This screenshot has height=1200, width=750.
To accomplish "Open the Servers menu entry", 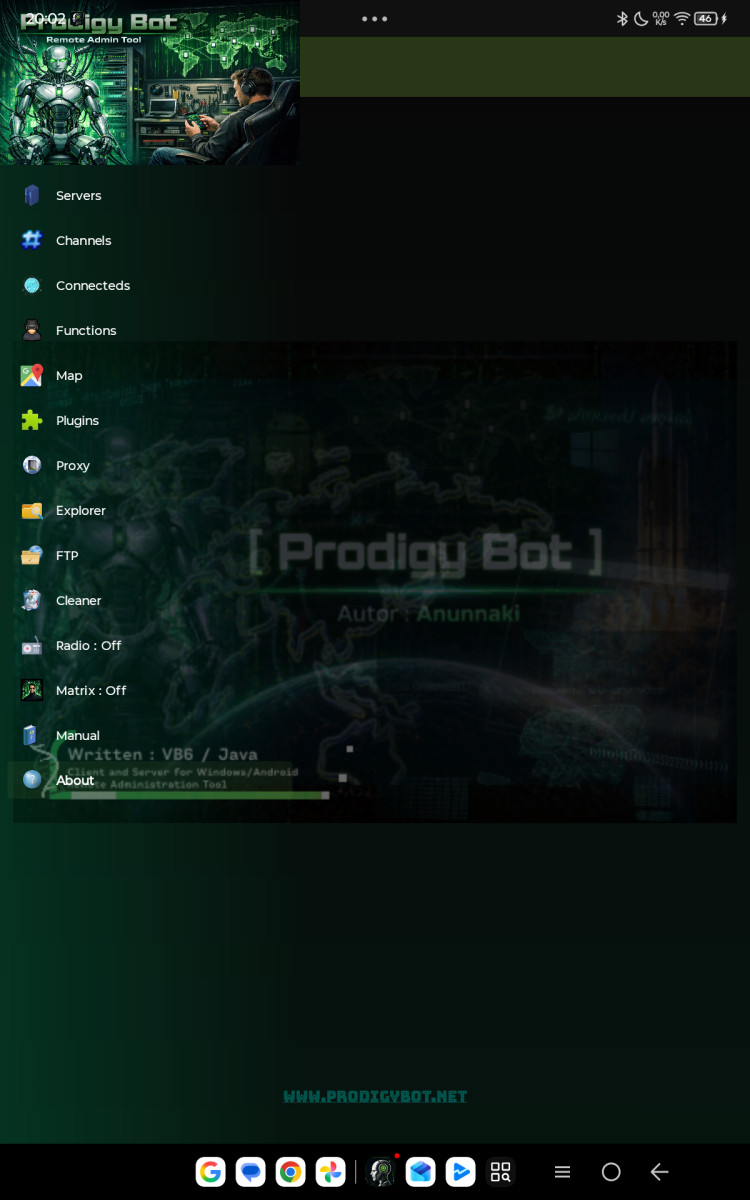I will click(150, 195).
